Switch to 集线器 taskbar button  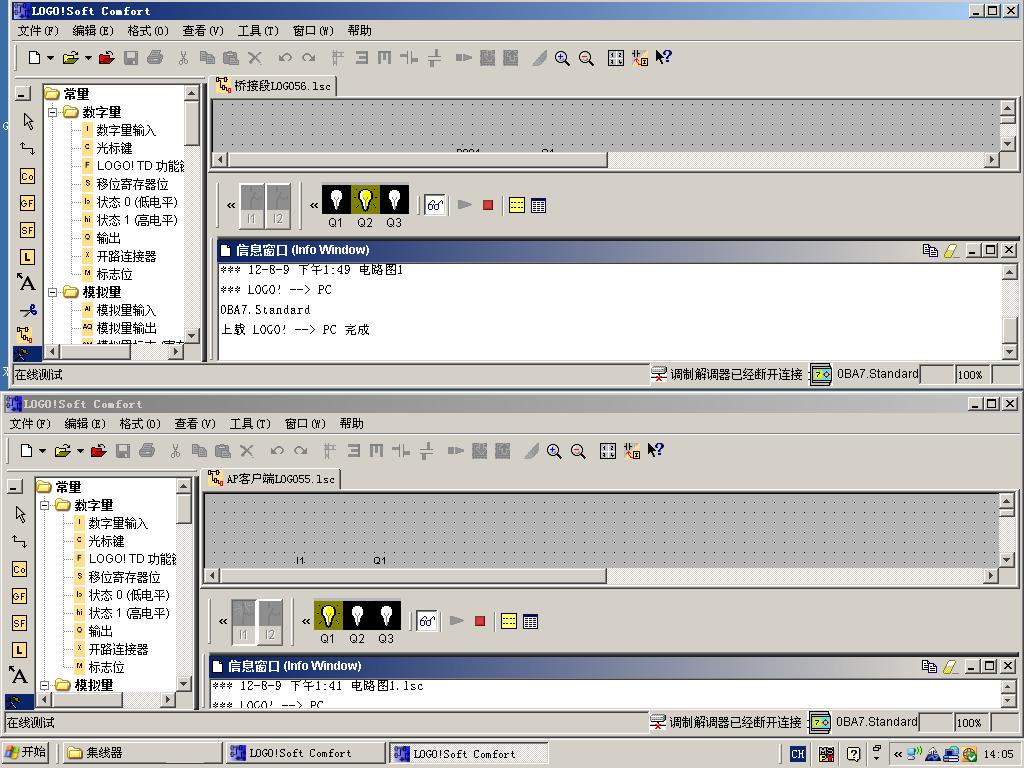point(140,752)
